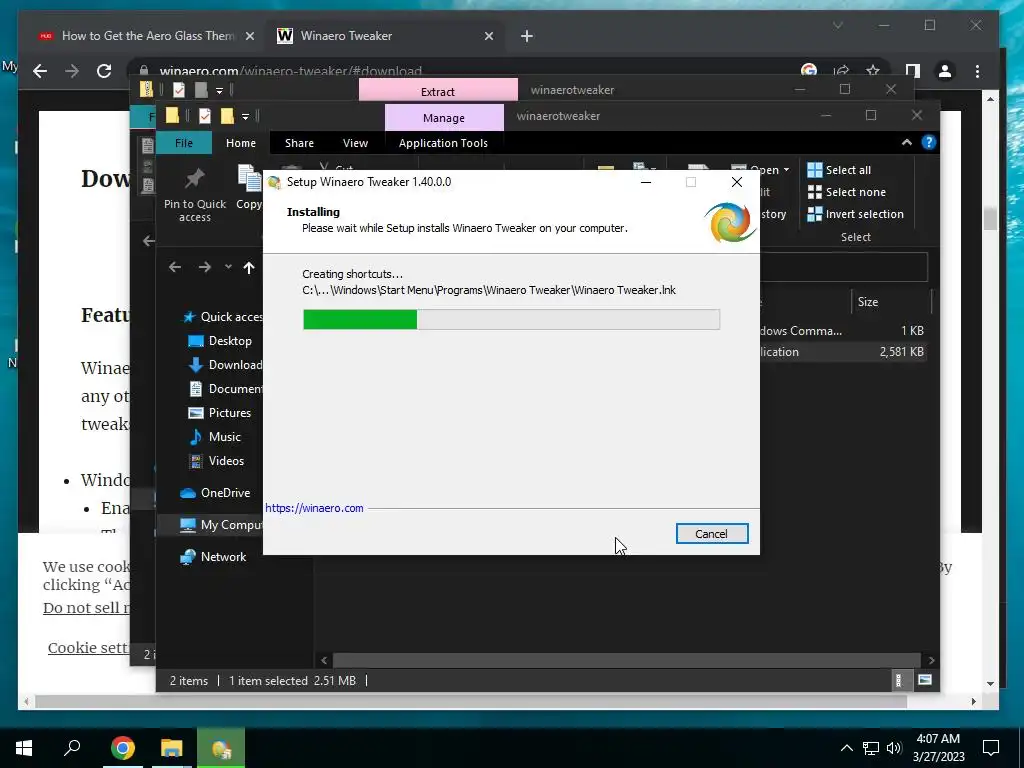Close the Aero Glass Theme tab
This screenshot has width=1024, height=768.
(249, 36)
